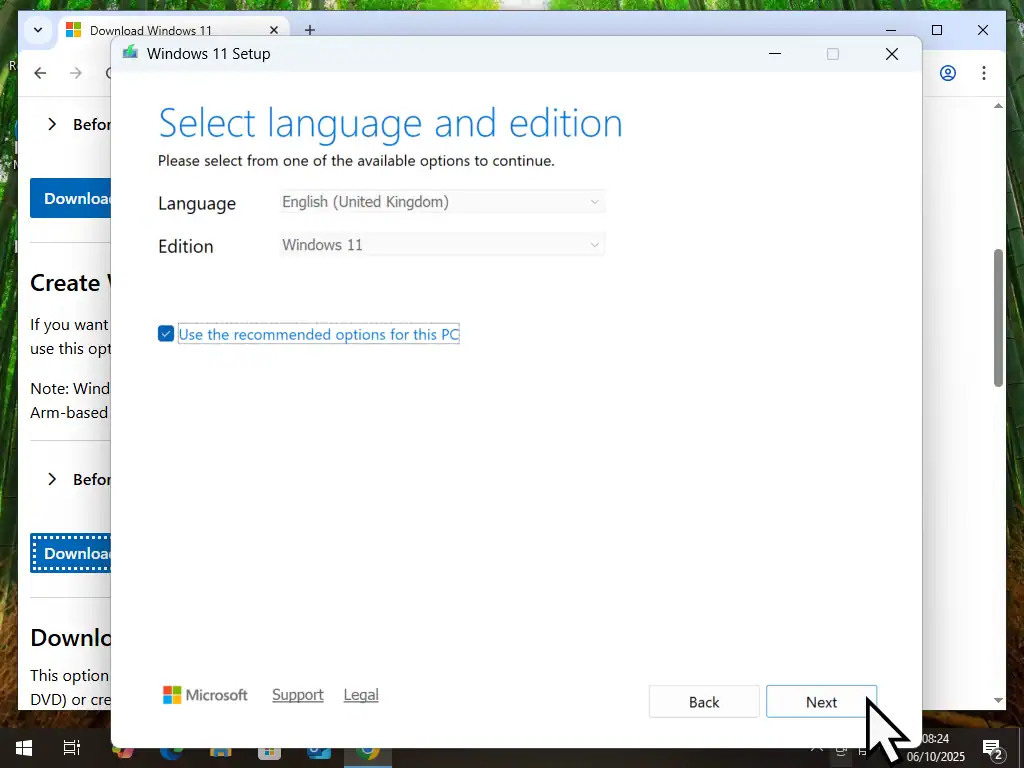Open Chrome's tab search dropdown arrow
This screenshot has height=768, width=1024.
37,30
